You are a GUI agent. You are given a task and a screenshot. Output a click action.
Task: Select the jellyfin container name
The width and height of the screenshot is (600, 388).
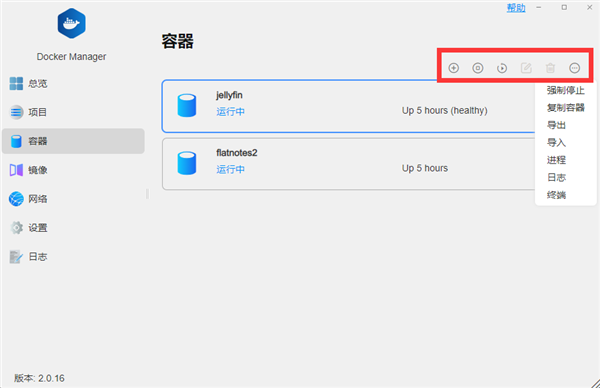click(229, 95)
